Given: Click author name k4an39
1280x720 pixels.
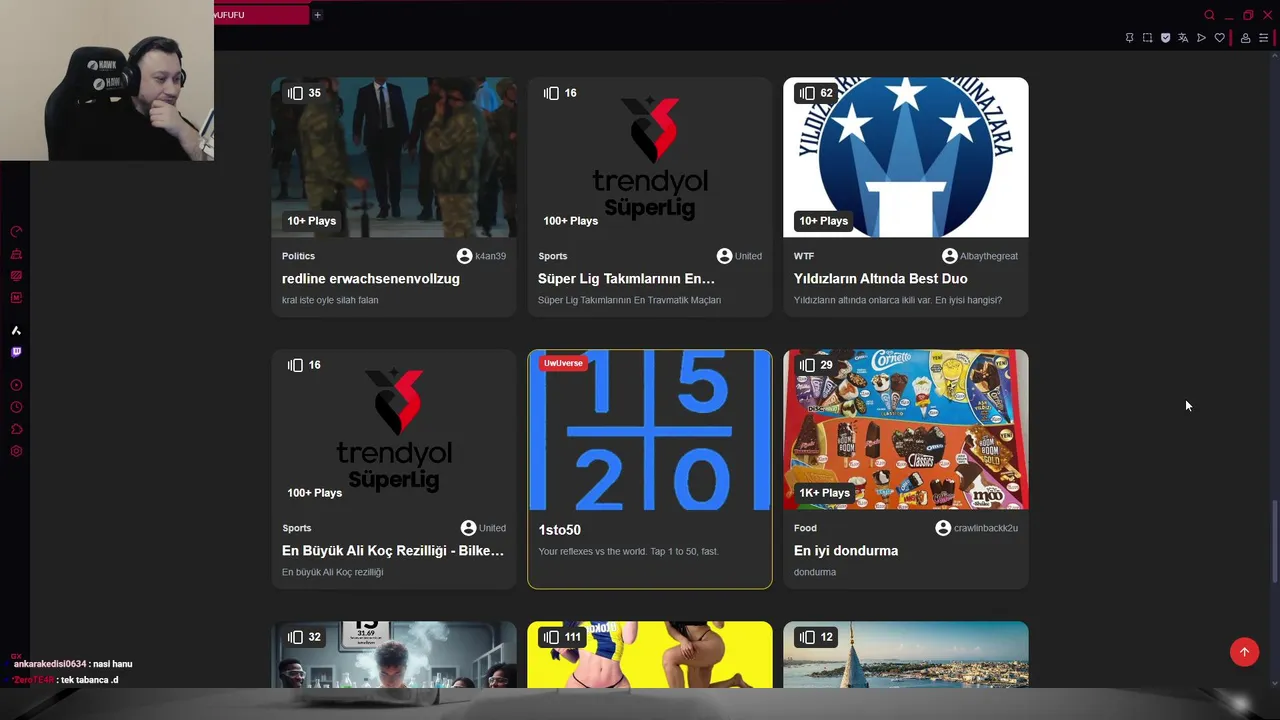Looking at the screenshot, I should [x=490, y=256].
